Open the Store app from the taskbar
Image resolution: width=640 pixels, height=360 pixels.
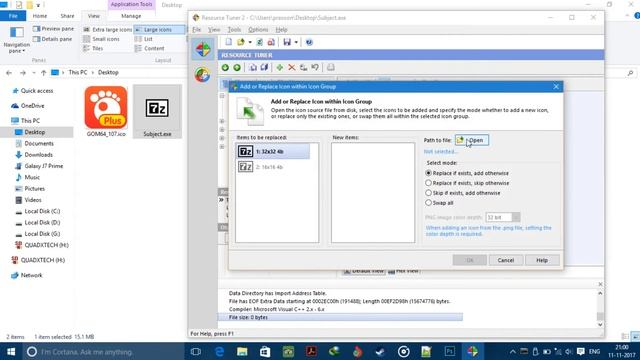coord(265,351)
